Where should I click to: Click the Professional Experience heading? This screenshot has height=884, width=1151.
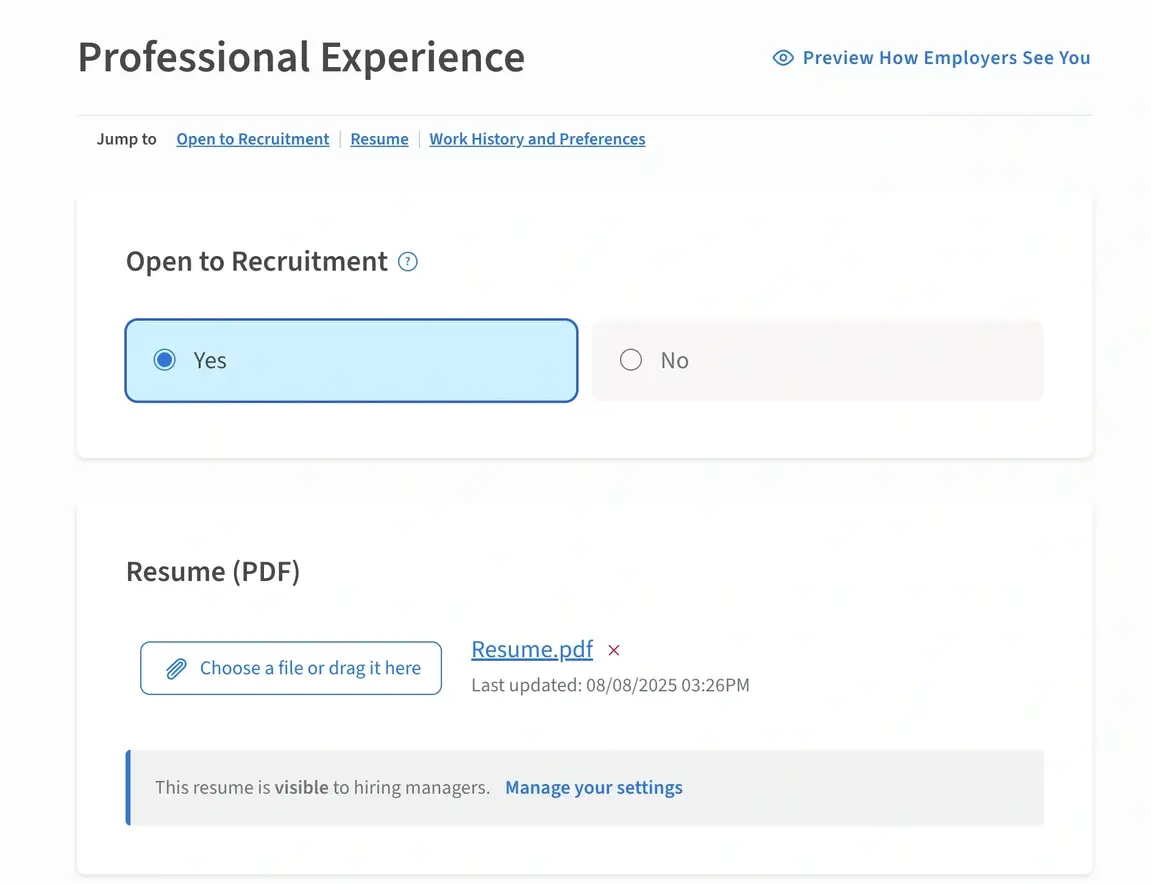click(x=301, y=57)
